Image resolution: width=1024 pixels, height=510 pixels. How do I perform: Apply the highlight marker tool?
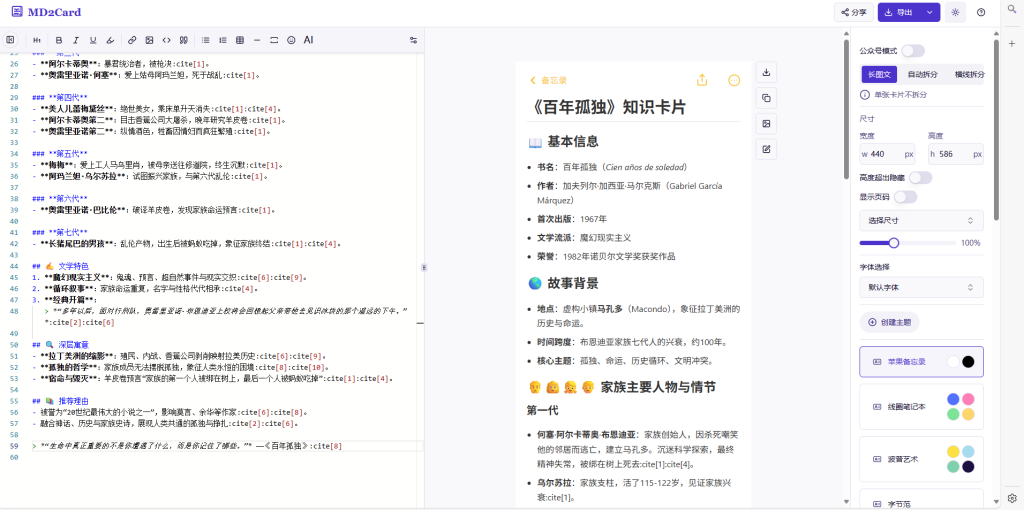[x=110, y=40]
